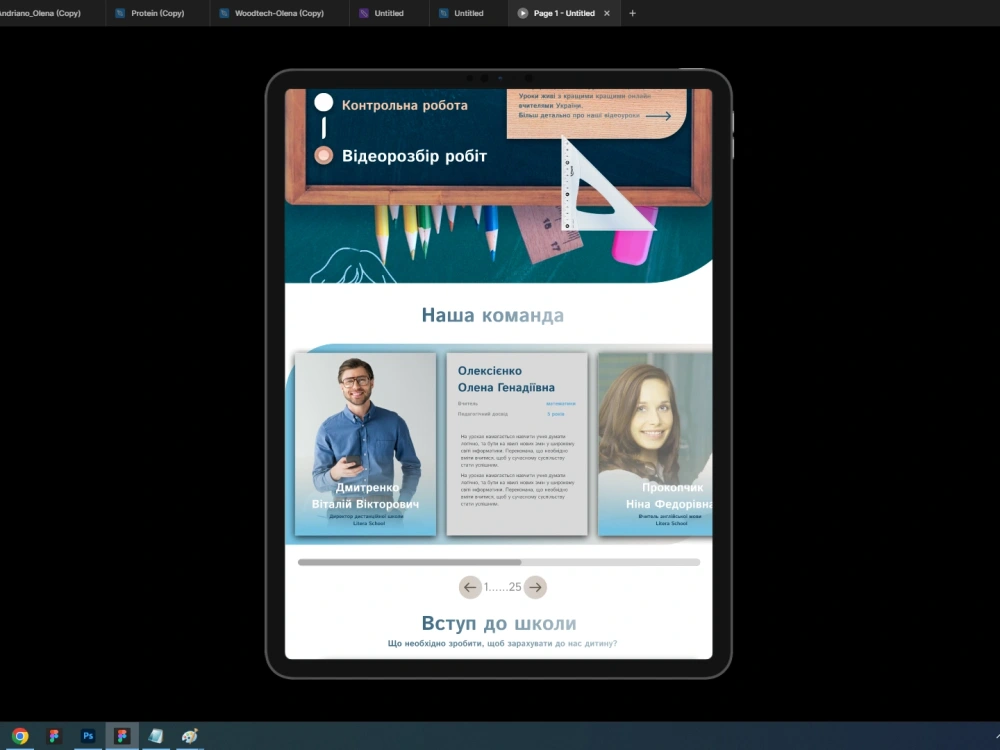Screen dimensions: 1000x750
Task: Close the Page 1 - Untitled tab
Action: tap(607, 13)
